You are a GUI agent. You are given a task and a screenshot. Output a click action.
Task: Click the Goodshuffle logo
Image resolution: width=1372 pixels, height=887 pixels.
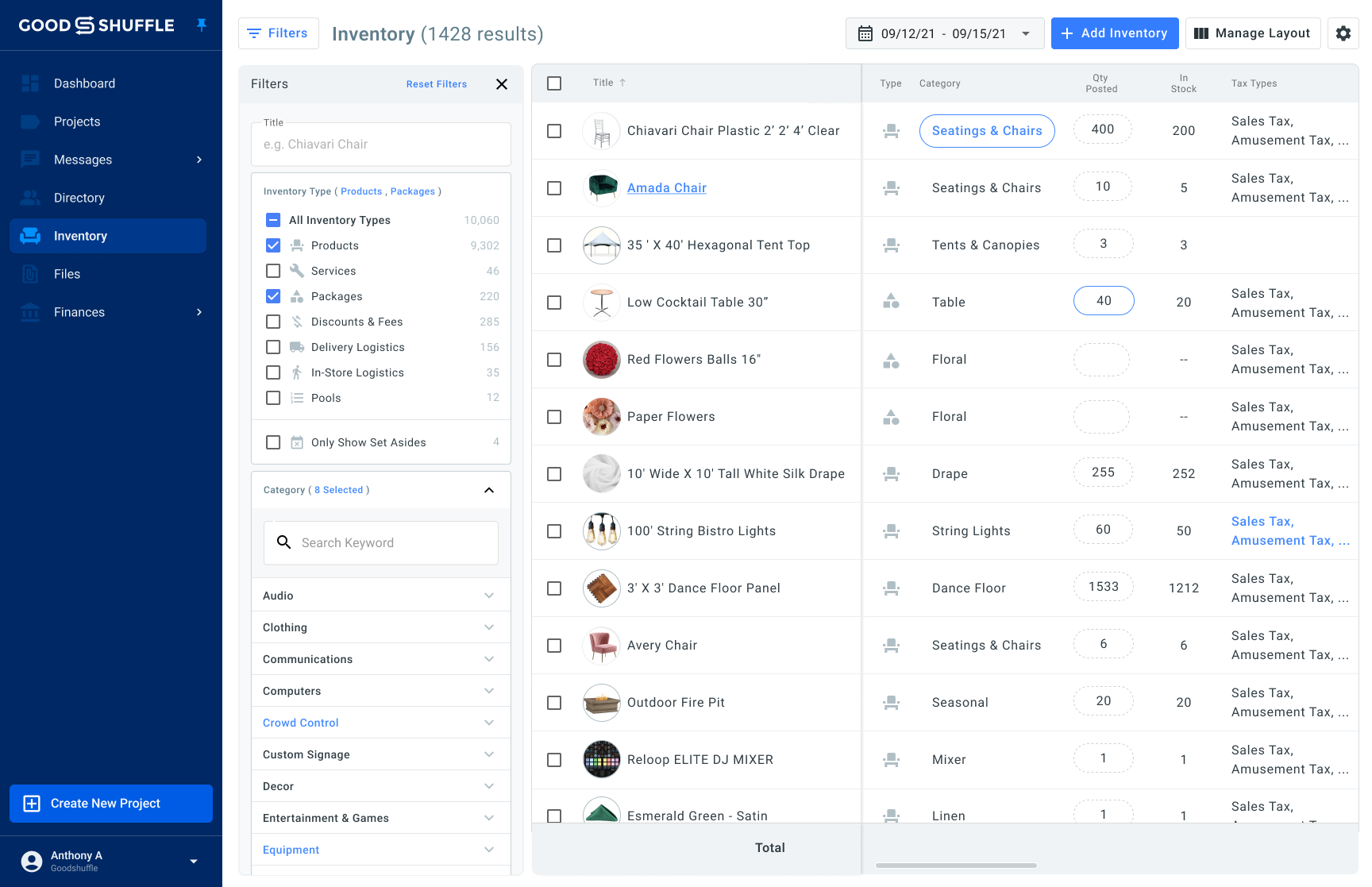[95, 25]
